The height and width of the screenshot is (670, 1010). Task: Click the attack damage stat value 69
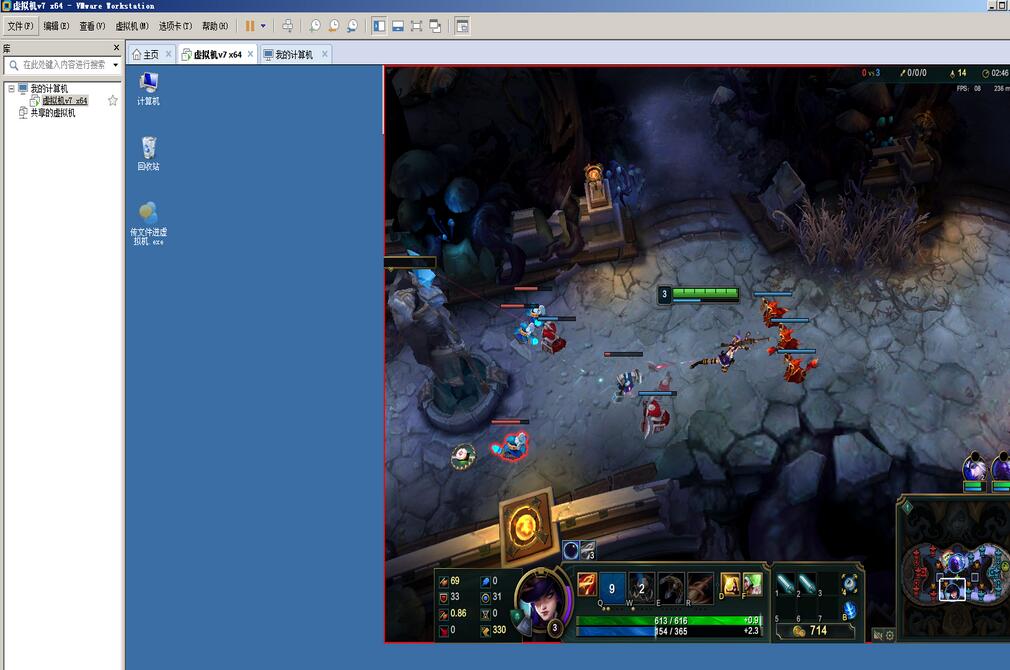[455, 581]
